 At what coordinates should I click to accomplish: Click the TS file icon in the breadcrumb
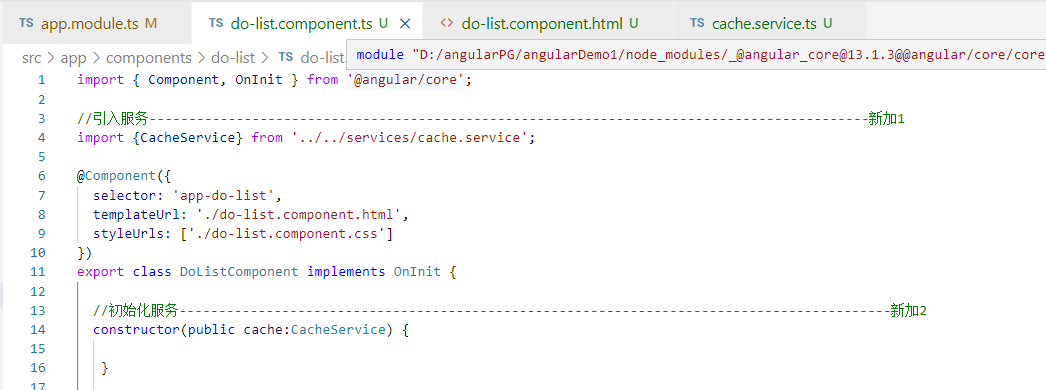click(286, 57)
